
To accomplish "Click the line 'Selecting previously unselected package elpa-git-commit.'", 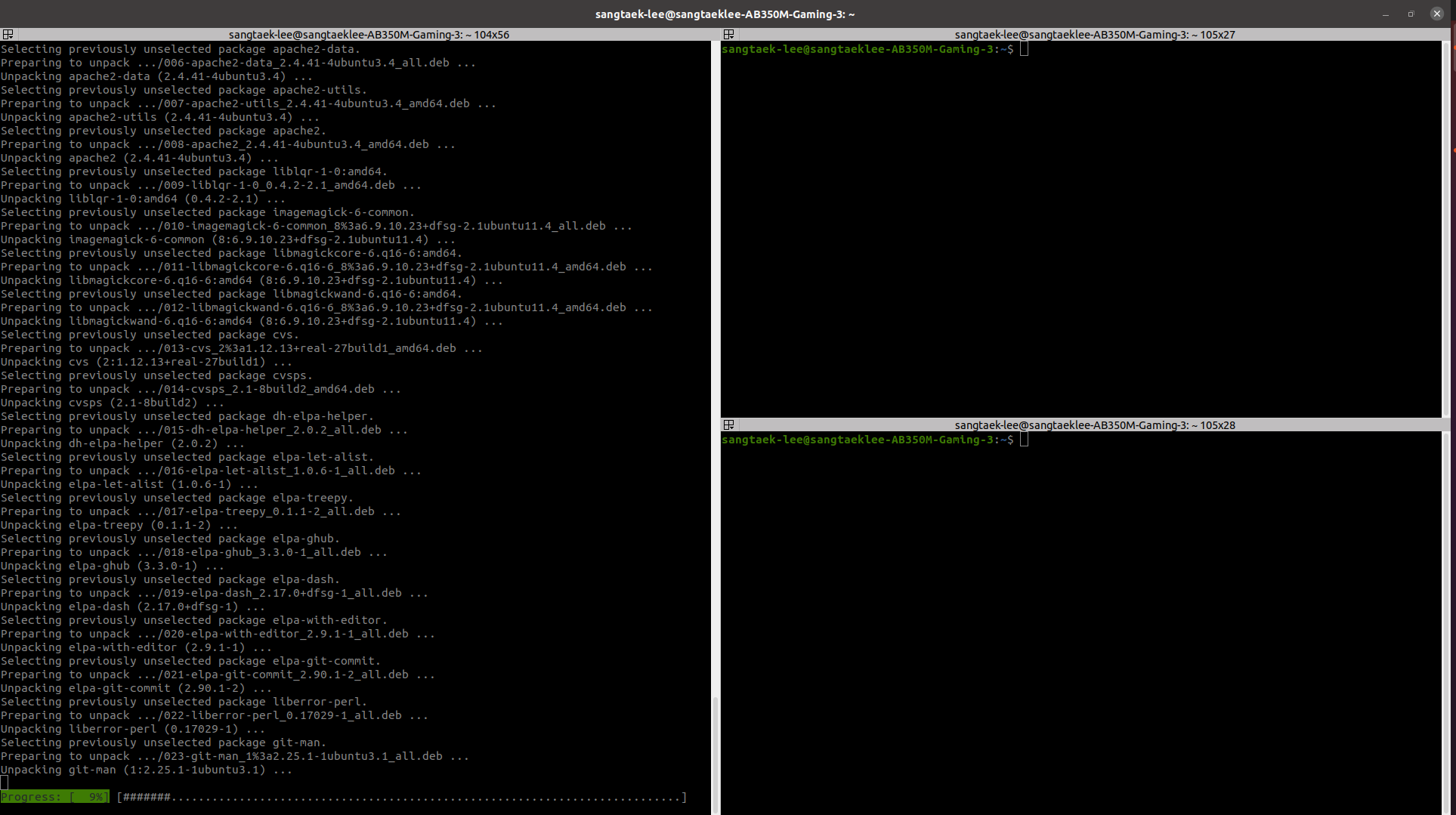I will click(x=190, y=661).
